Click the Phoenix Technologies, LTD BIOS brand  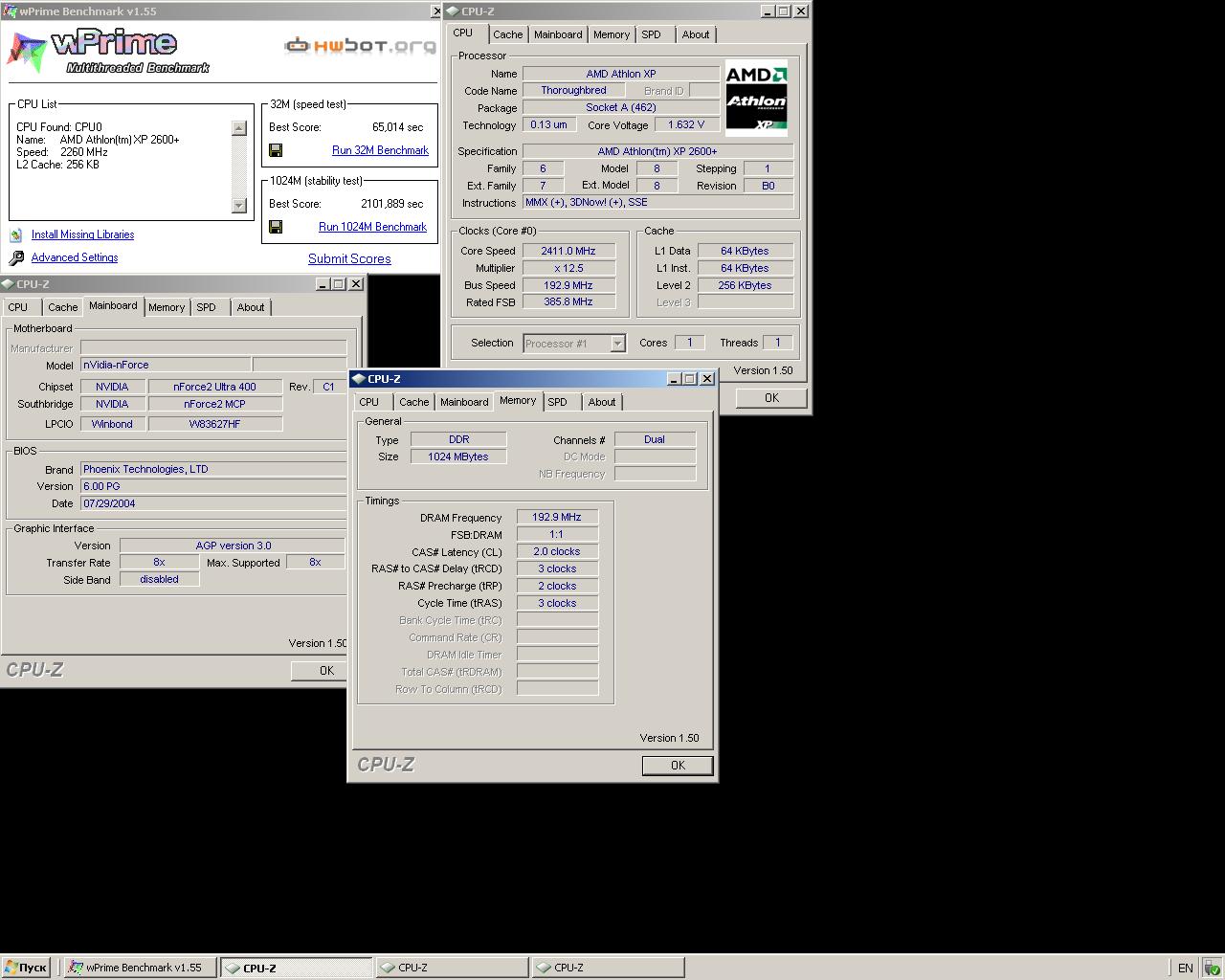[x=213, y=469]
